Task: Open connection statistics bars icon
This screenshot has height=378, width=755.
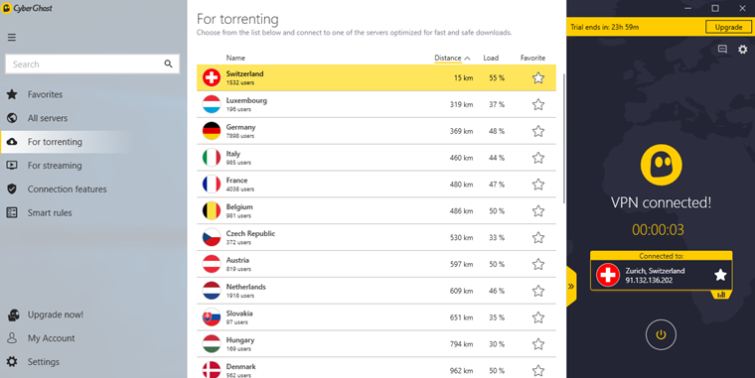Action: tap(721, 295)
